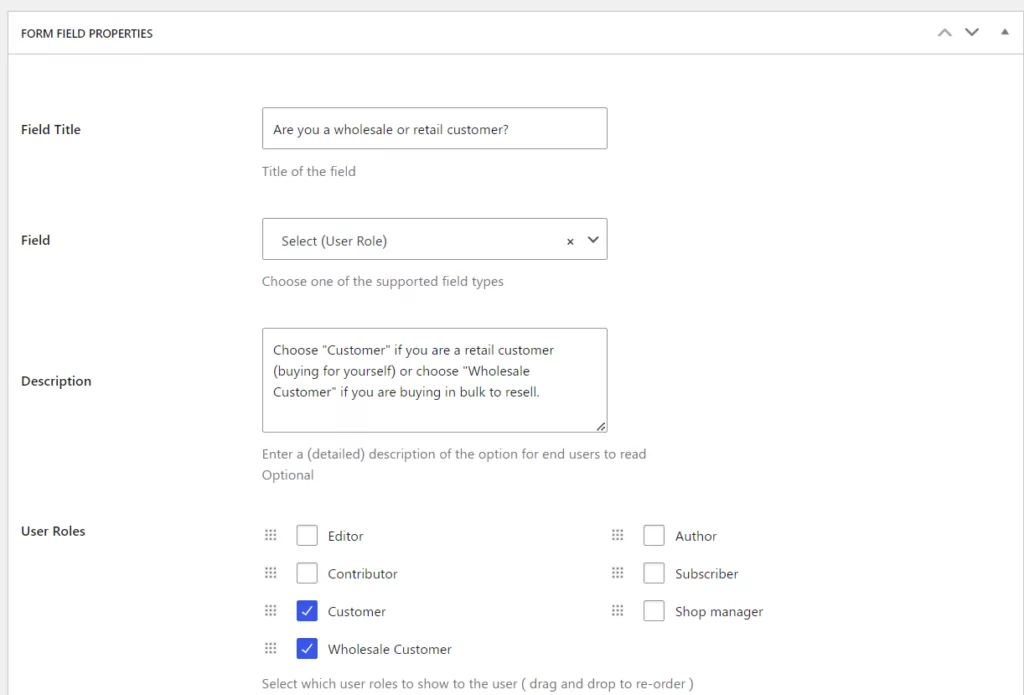Move the Form Field Properties panel up

click(x=944, y=33)
